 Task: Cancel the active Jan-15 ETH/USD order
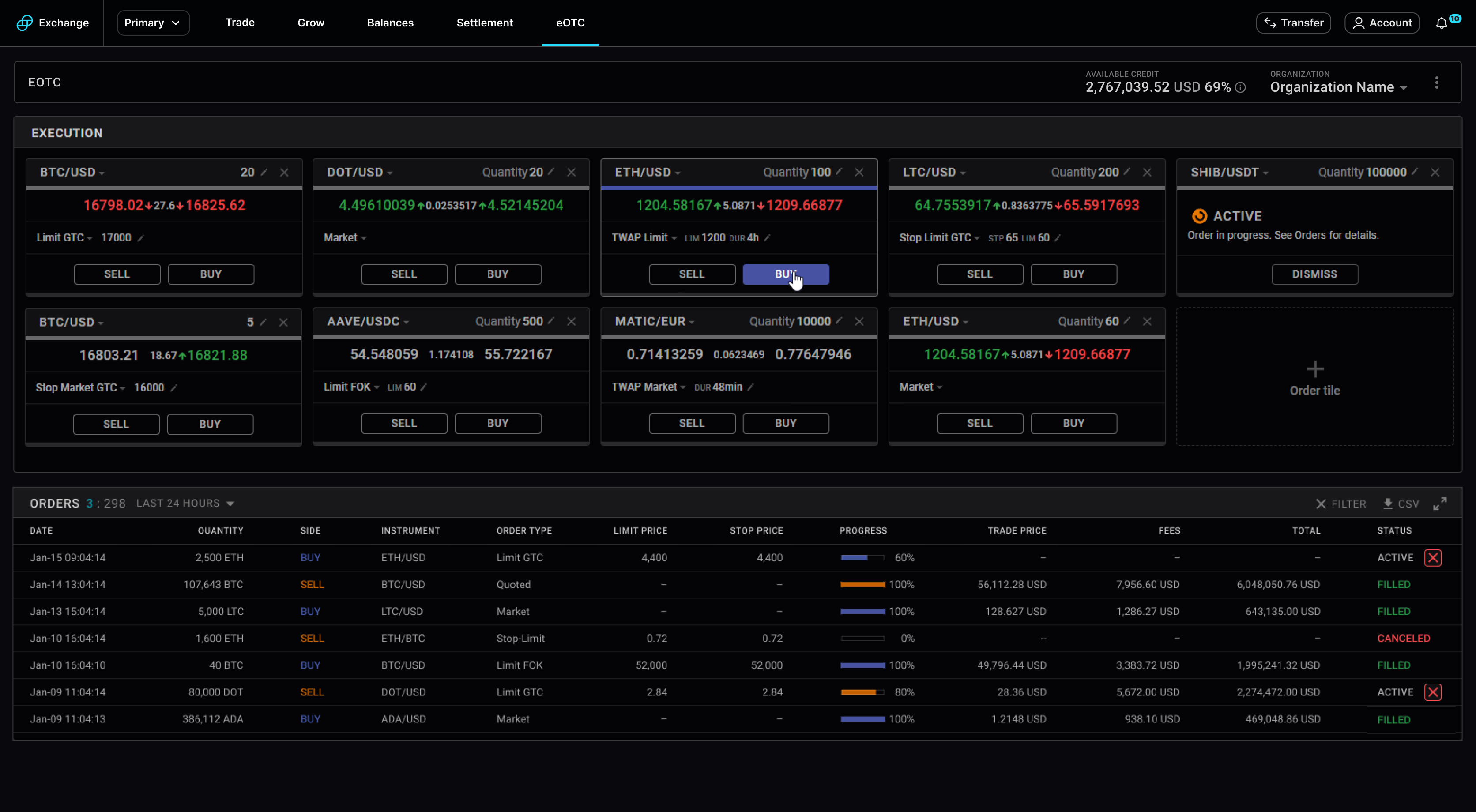point(1432,557)
